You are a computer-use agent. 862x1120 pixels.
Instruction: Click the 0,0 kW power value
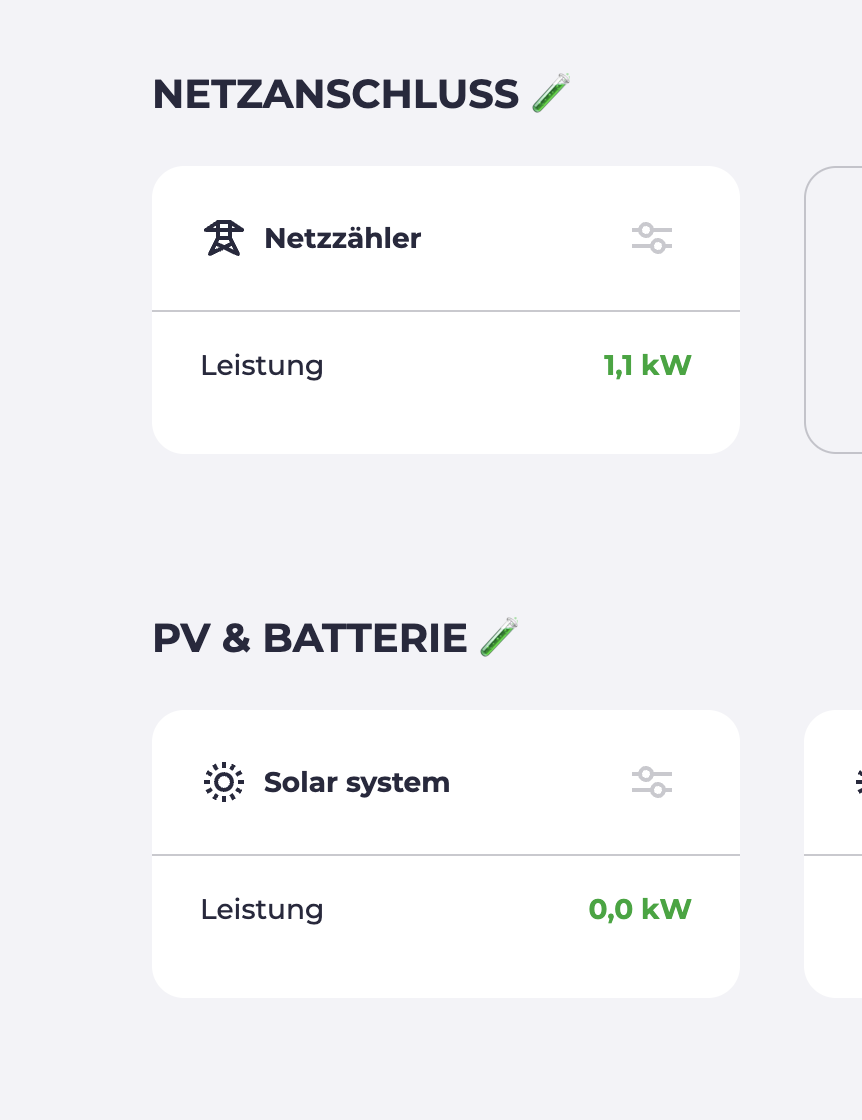click(x=640, y=909)
